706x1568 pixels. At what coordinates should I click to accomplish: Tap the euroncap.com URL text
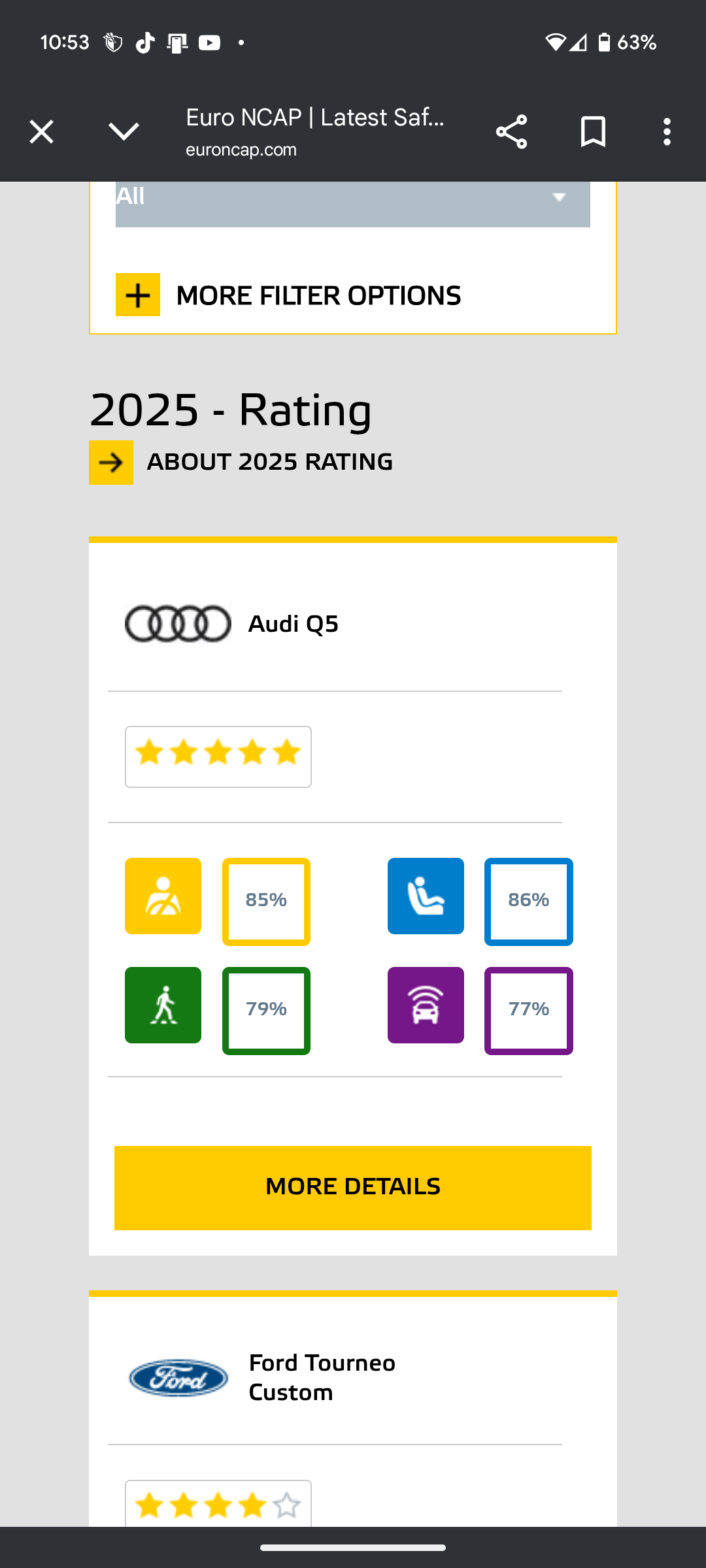click(x=241, y=150)
